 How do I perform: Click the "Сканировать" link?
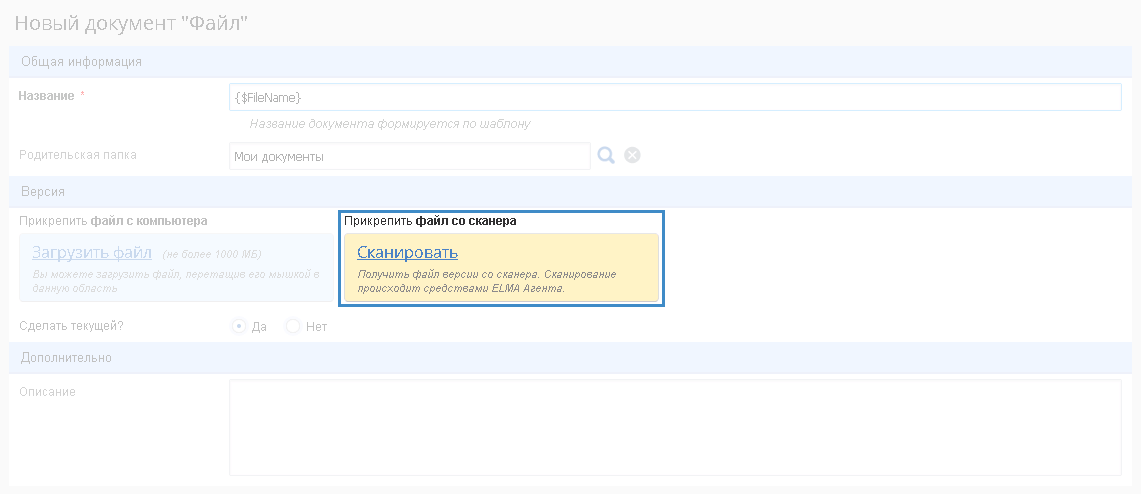(x=407, y=252)
